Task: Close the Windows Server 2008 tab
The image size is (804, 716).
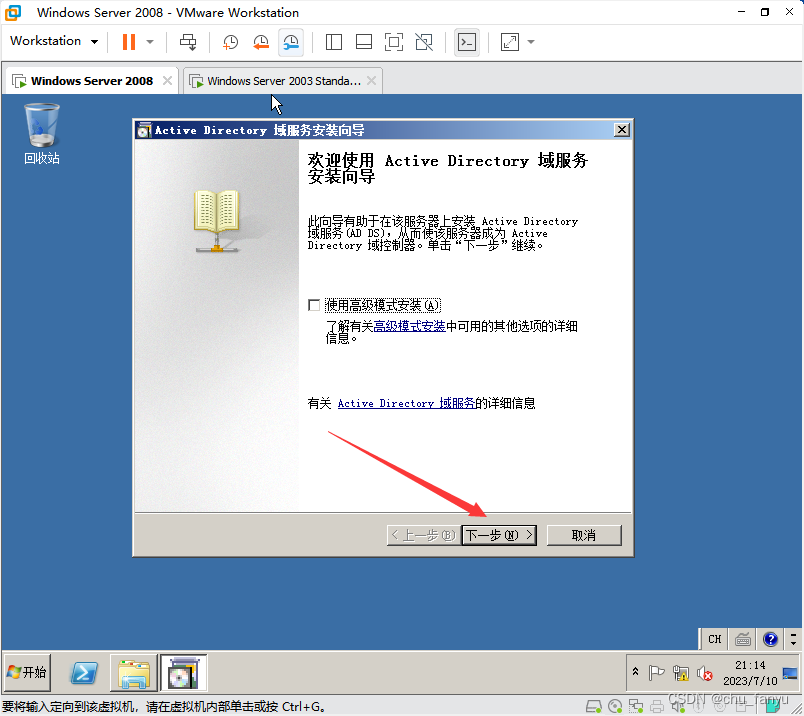Action: (167, 81)
